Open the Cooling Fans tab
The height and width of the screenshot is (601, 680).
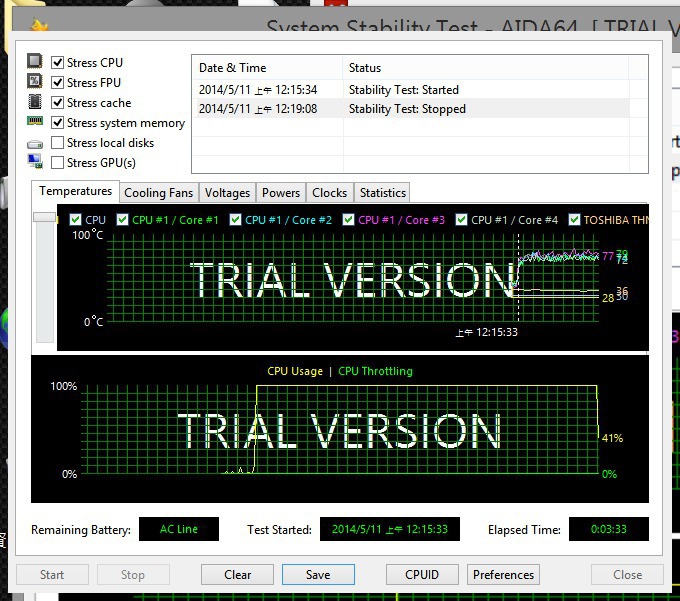tap(159, 193)
